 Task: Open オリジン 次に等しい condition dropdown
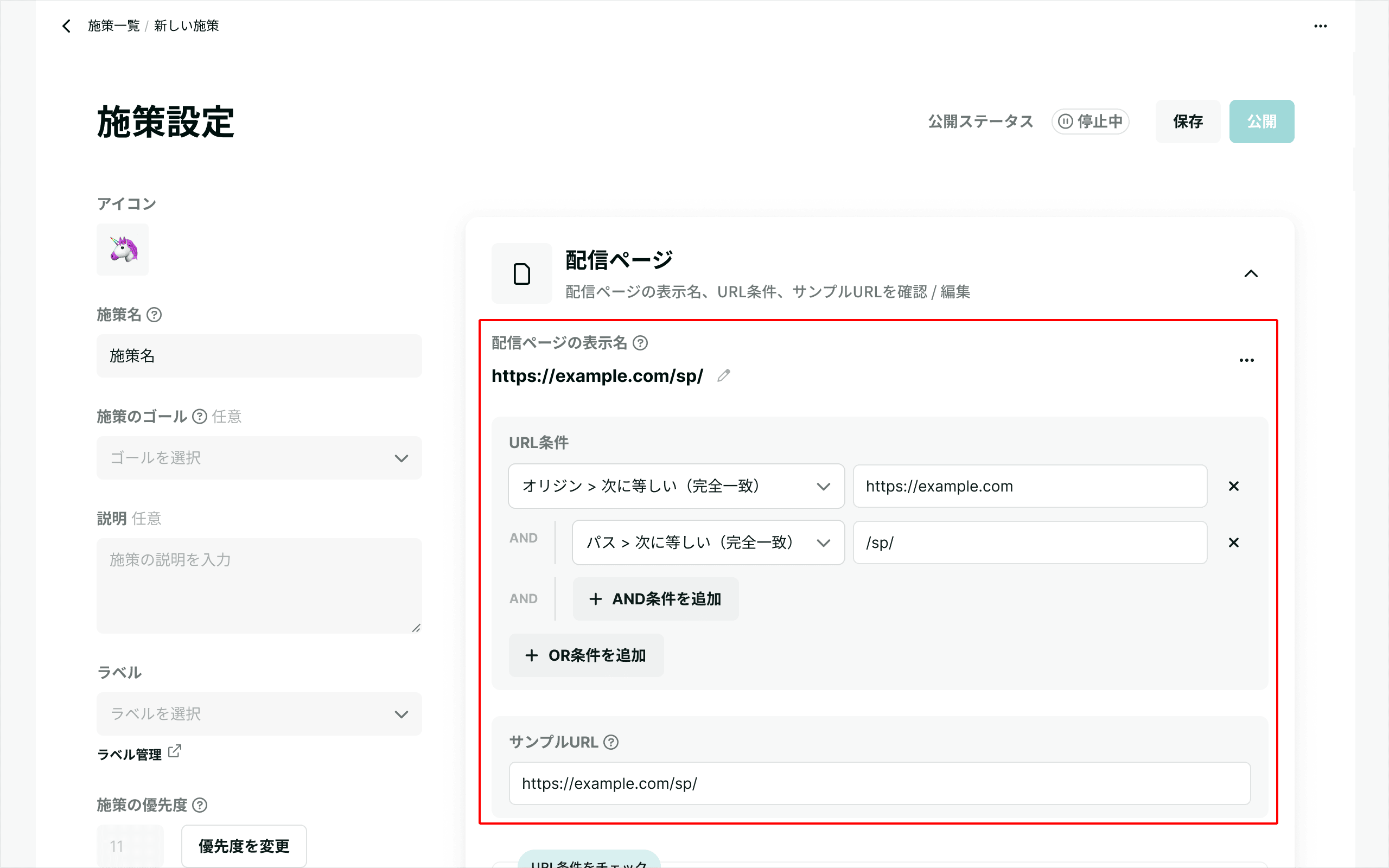(x=676, y=486)
